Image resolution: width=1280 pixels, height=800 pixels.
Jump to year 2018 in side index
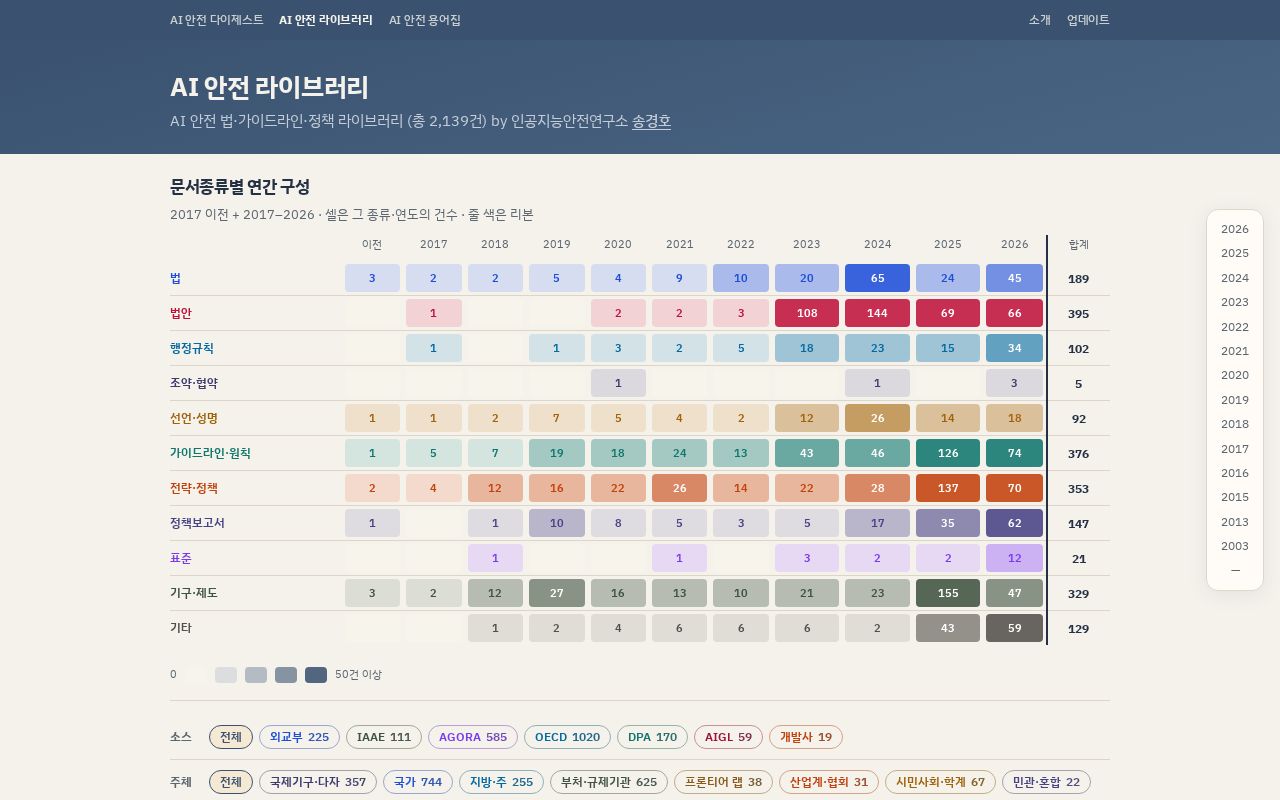tap(1235, 424)
